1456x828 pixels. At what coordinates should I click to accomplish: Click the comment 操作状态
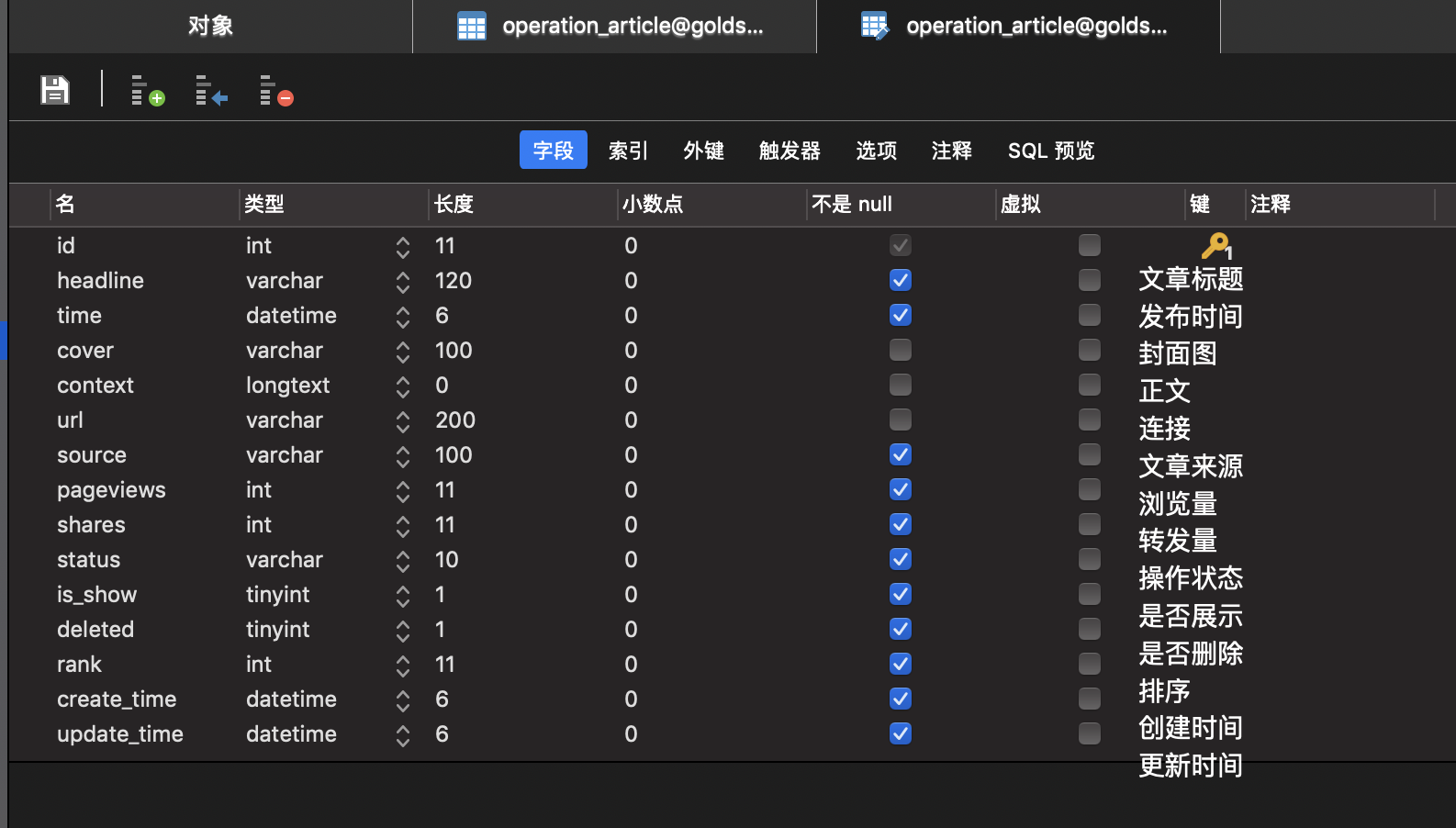1191,578
